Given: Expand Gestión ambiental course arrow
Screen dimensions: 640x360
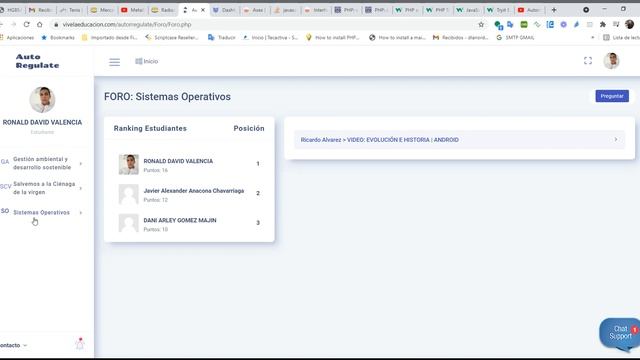Looking at the screenshot, I should [x=81, y=163].
